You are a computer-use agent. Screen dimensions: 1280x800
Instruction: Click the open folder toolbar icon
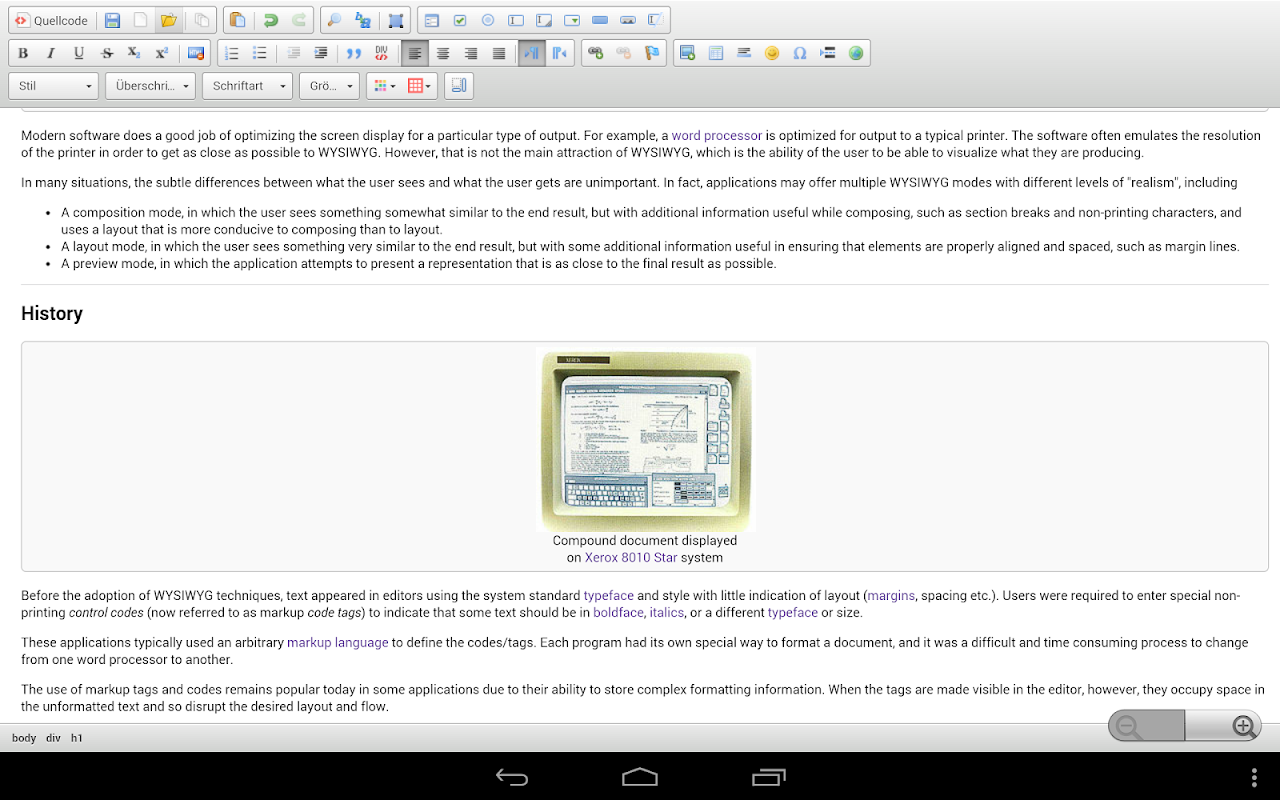pyautogui.click(x=169, y=20)
